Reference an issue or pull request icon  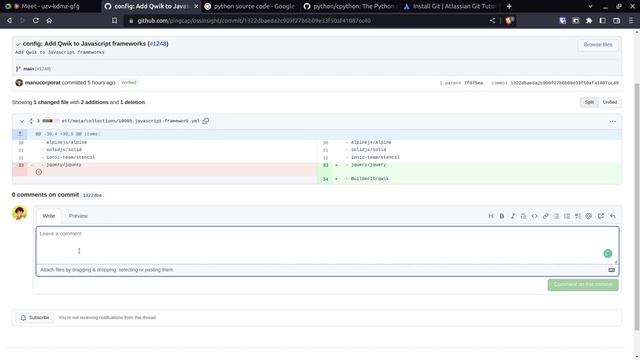[600, 216]
